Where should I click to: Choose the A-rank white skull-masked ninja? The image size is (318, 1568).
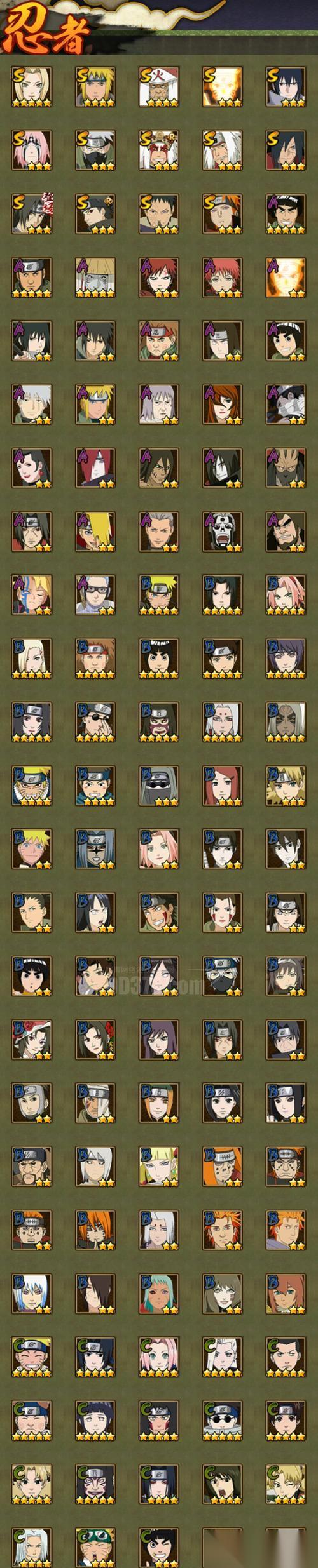point(223,531)
